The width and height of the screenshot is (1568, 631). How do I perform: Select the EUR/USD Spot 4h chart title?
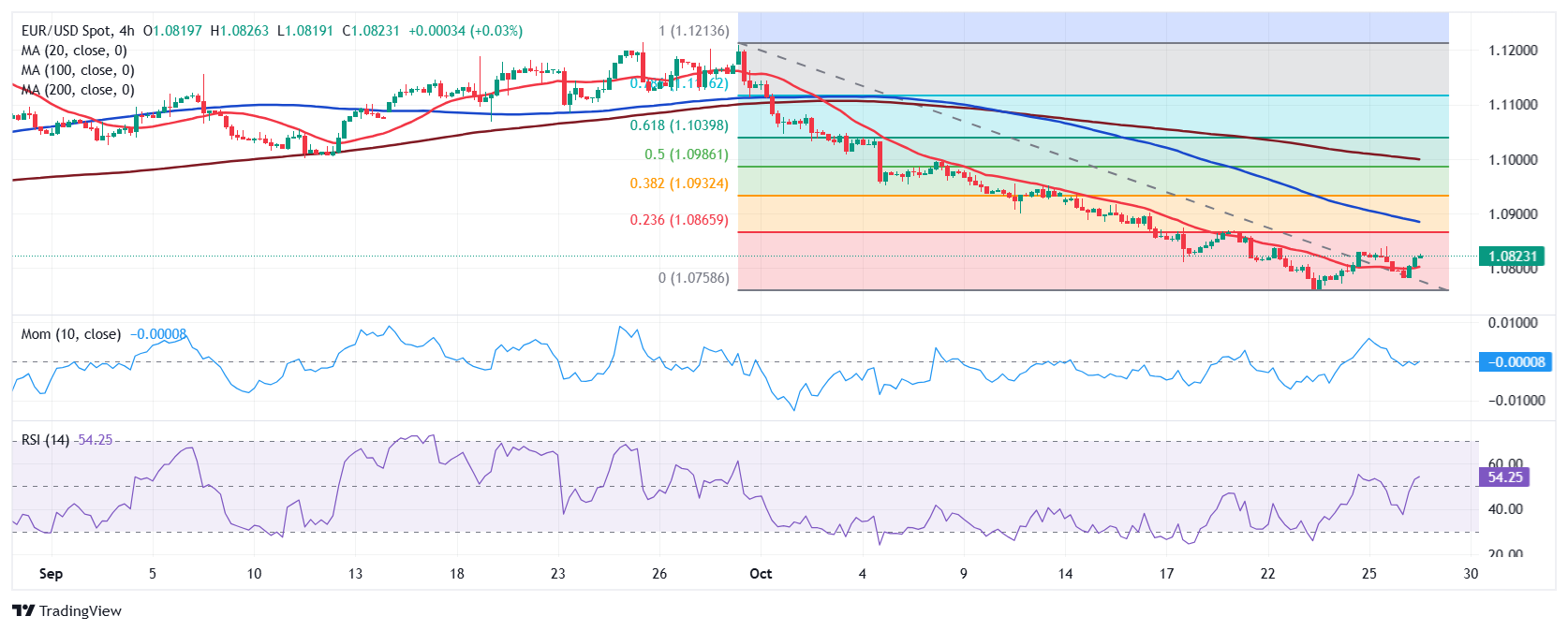[78, 31]
